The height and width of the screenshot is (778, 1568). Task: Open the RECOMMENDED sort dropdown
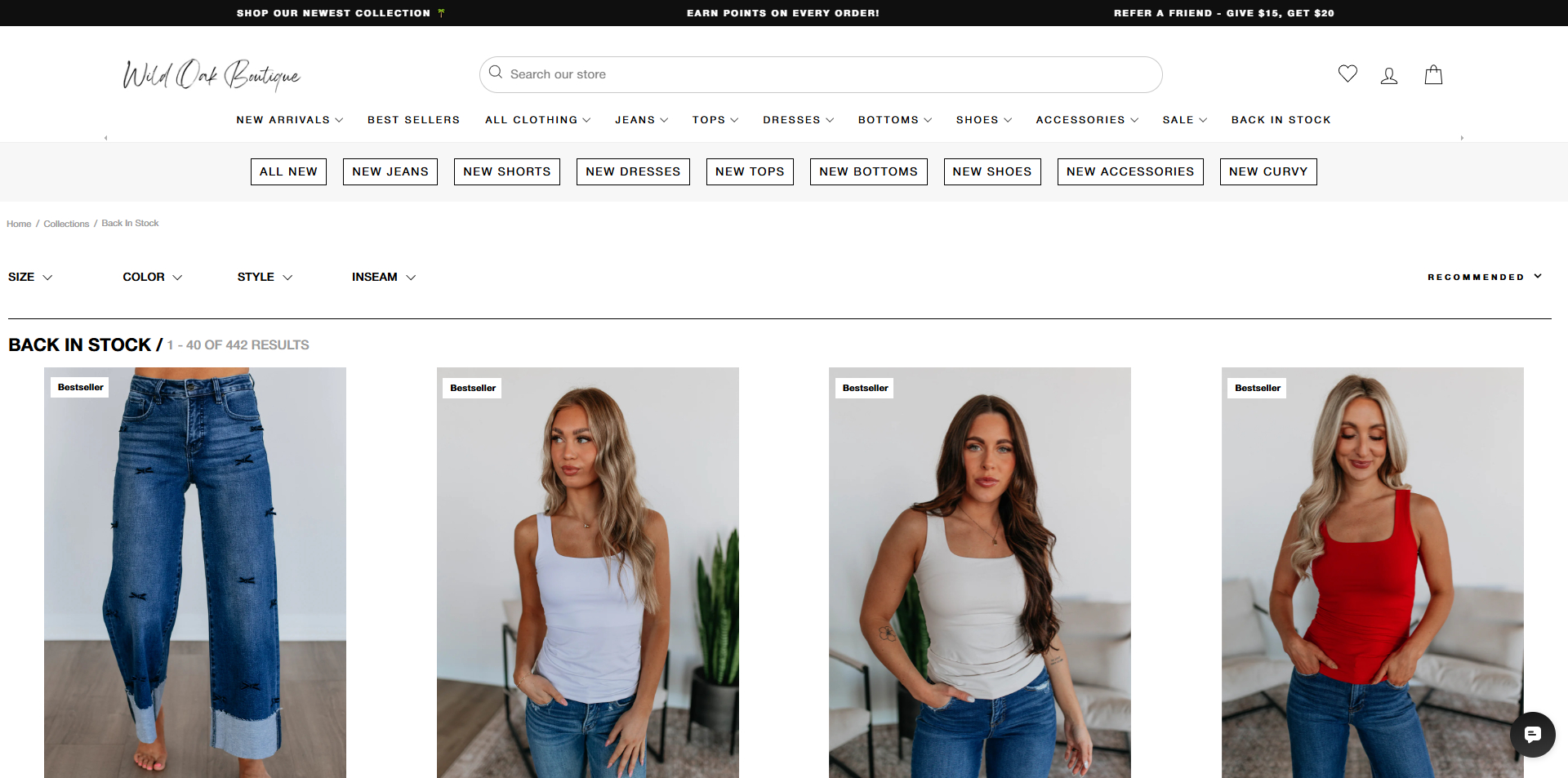click(x=1484, y=277)
